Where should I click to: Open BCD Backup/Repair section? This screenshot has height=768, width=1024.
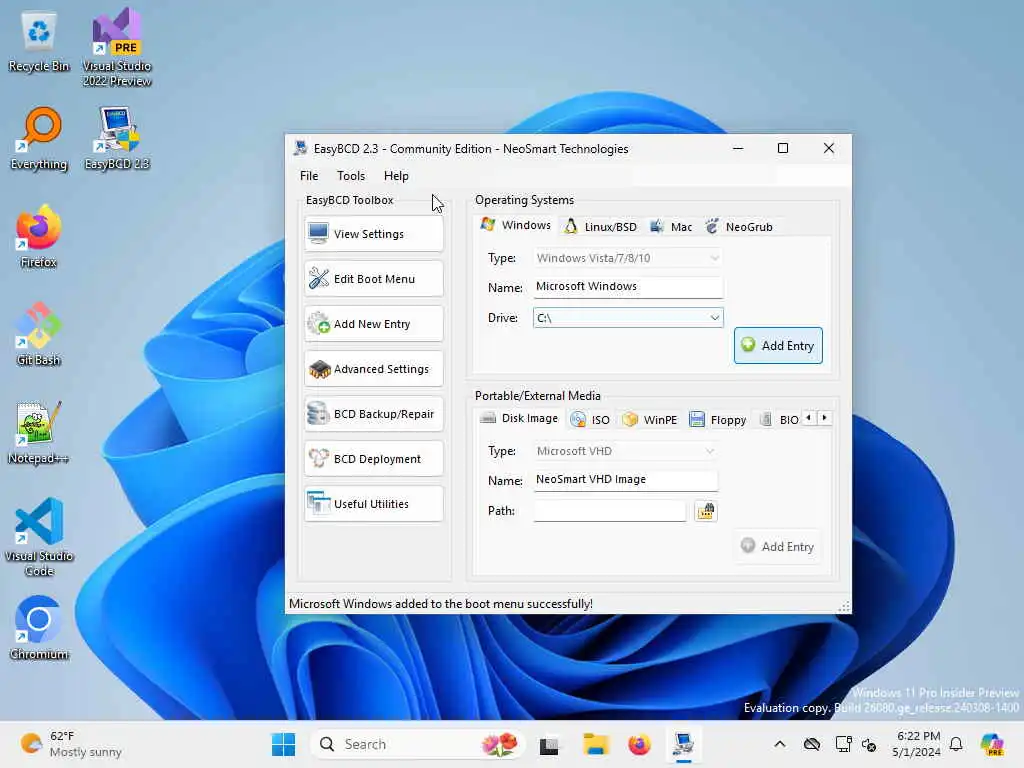(374, 414)
